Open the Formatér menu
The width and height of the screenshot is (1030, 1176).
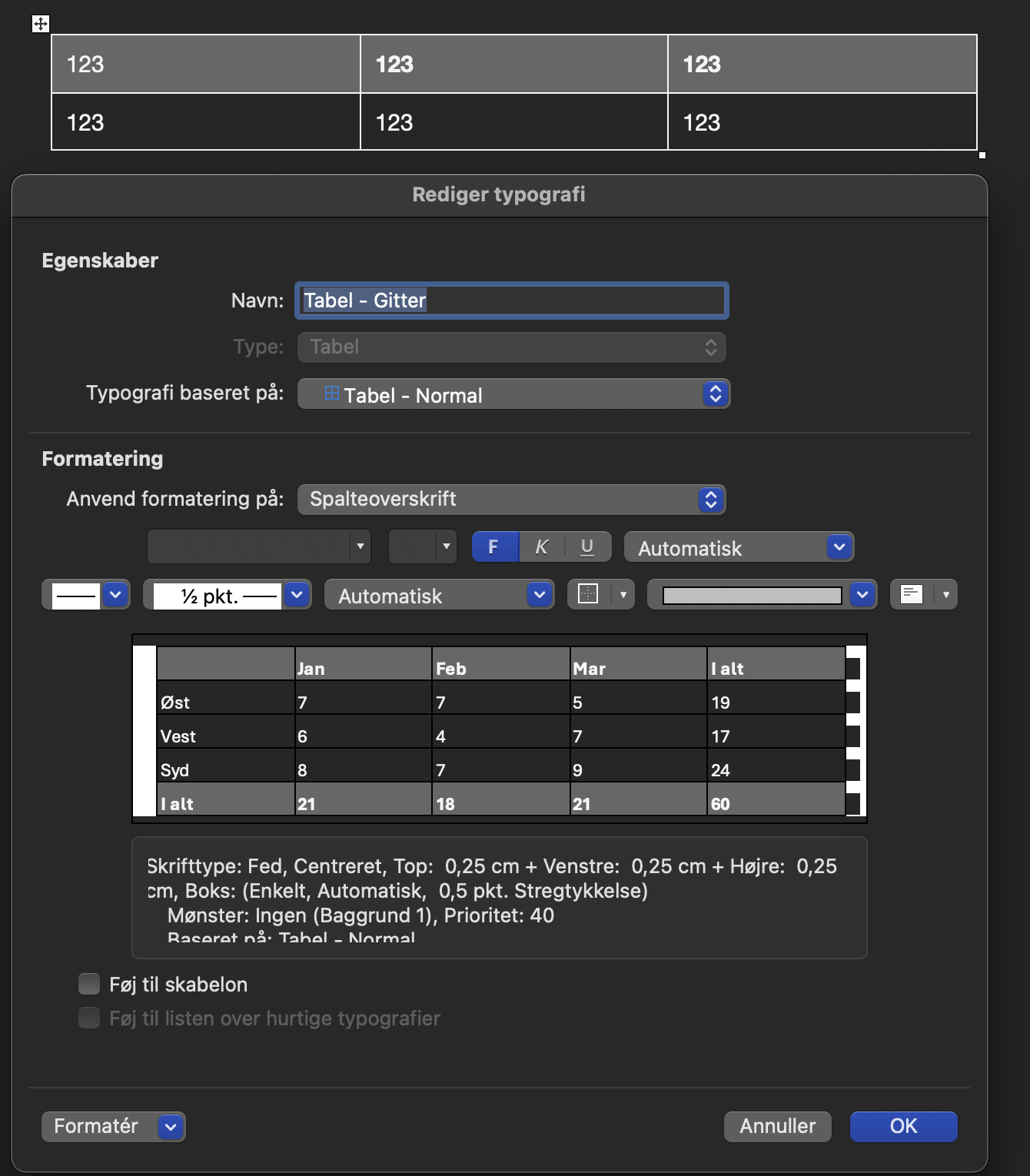pos(112,1126)
